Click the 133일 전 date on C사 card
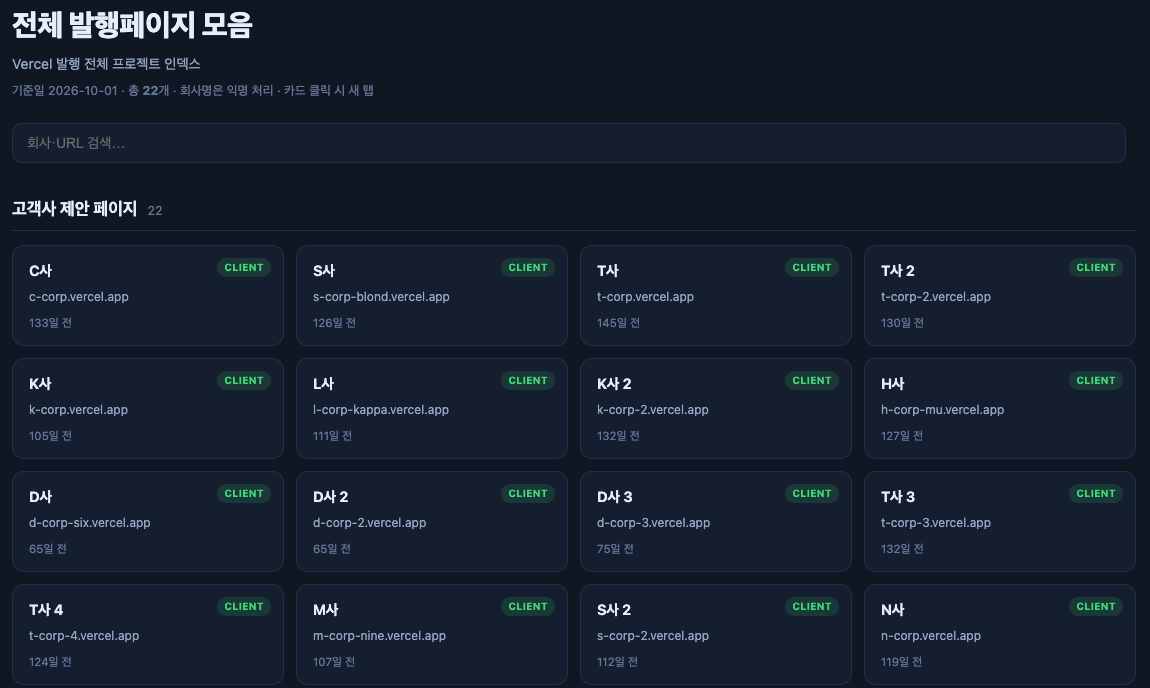Image resolution: width=1150 pixels, height=688 pixels. pos(50,323)
